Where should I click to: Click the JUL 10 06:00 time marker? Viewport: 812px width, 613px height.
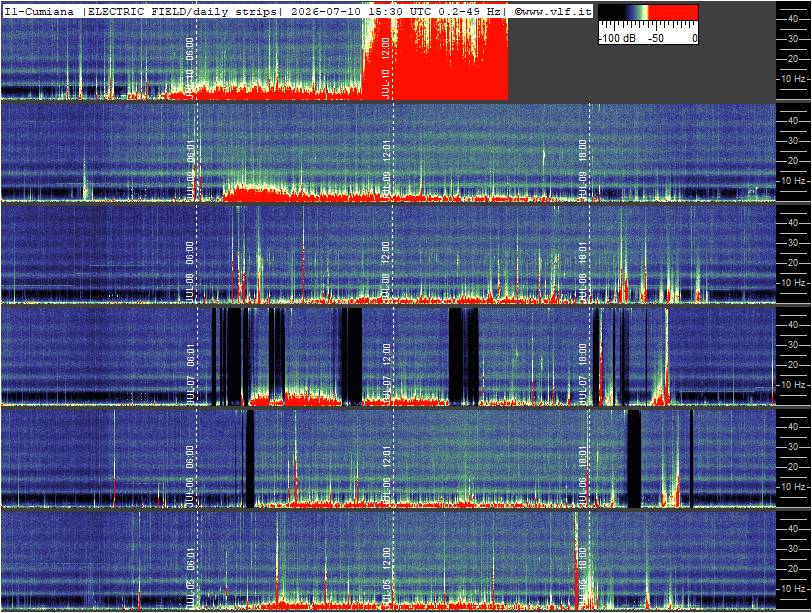(190, 67)
